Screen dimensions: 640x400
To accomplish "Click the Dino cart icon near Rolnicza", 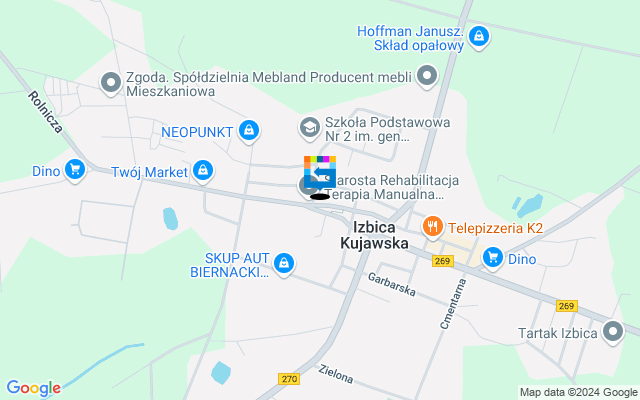I will point(75,170).
